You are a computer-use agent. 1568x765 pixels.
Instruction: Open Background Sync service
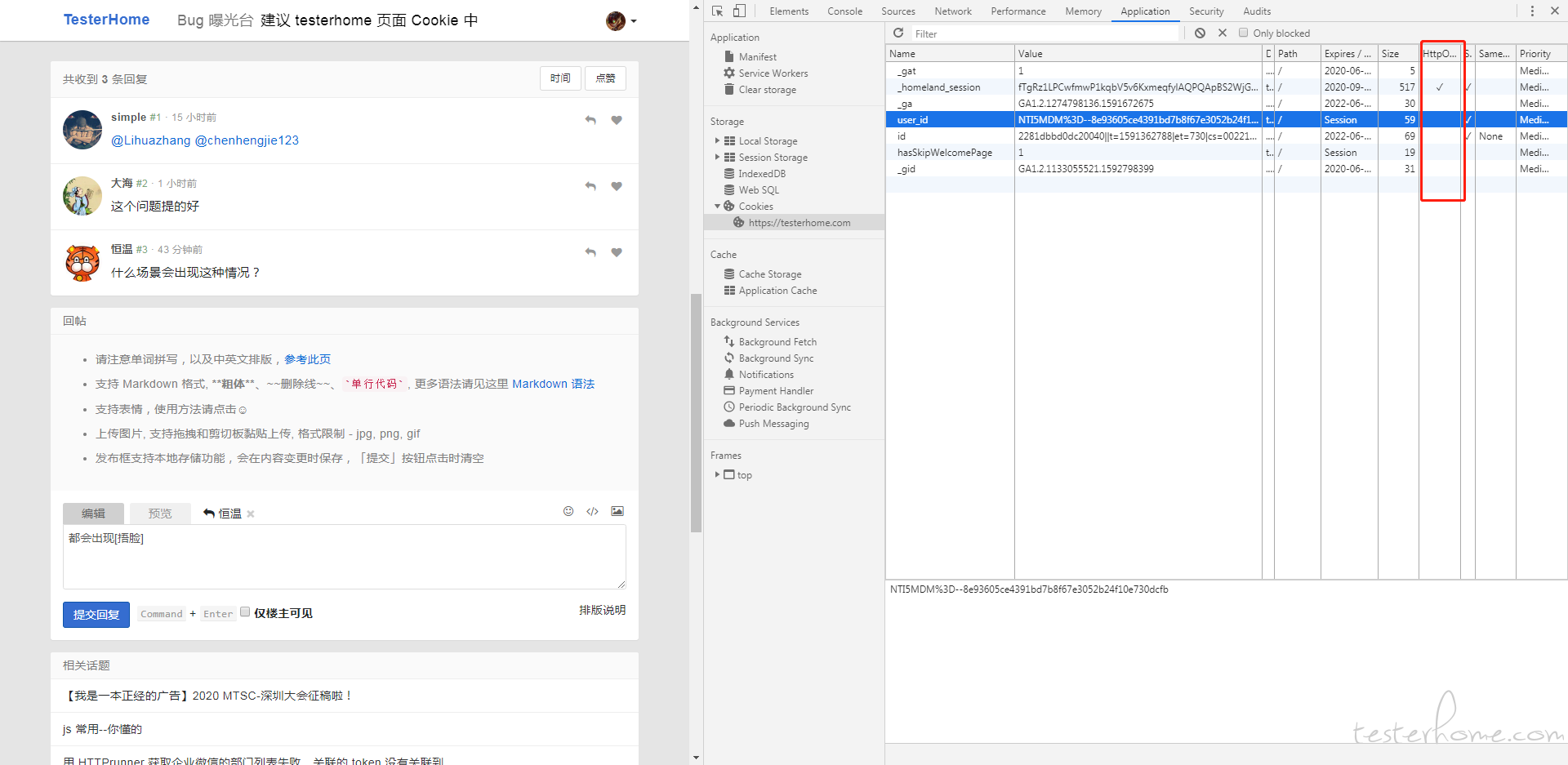pos(775,358)
